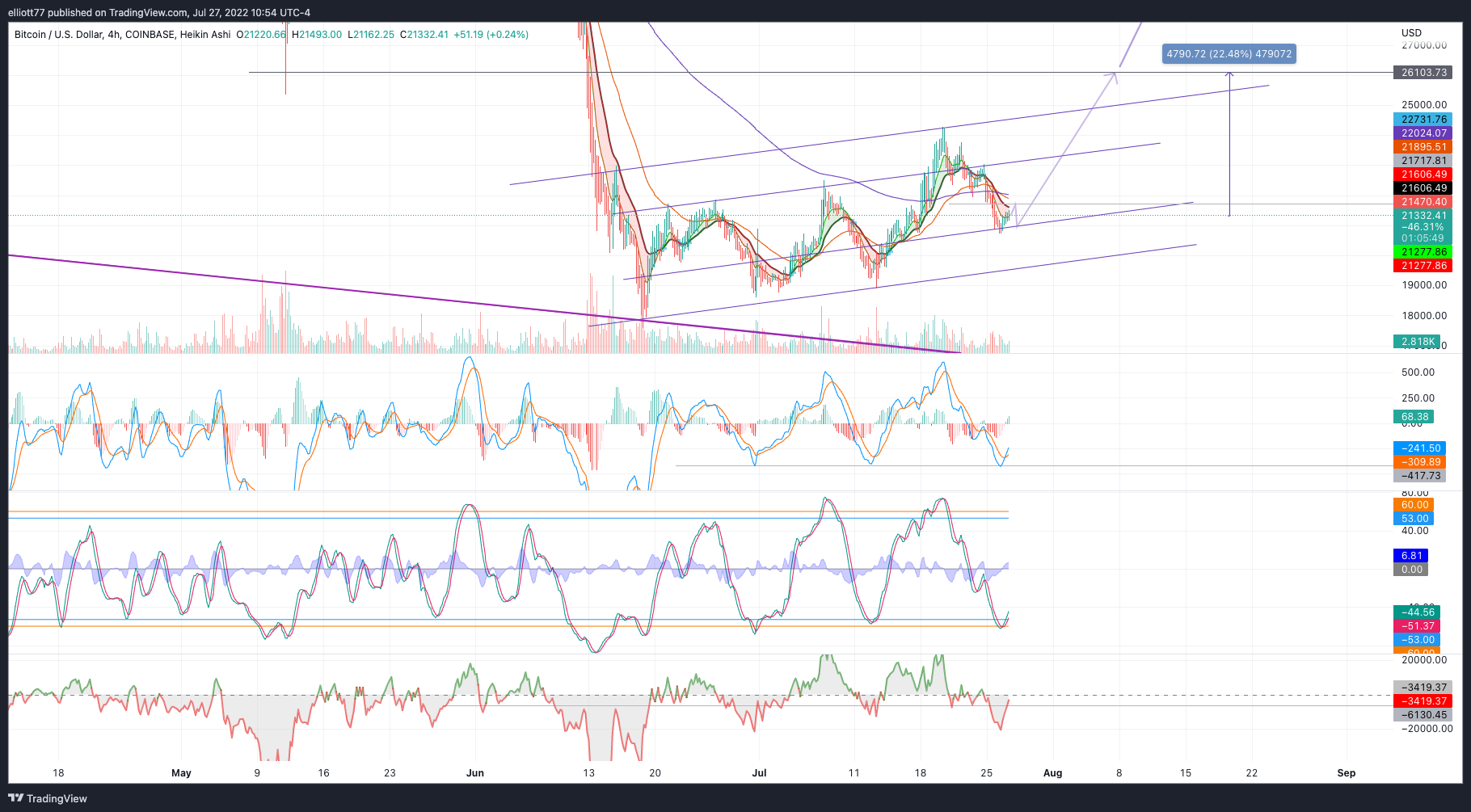The height and width of the screenshot is (812, 1471).
Task: Click the 18000.00 price axis label
Action: (x=1424, y=316)
